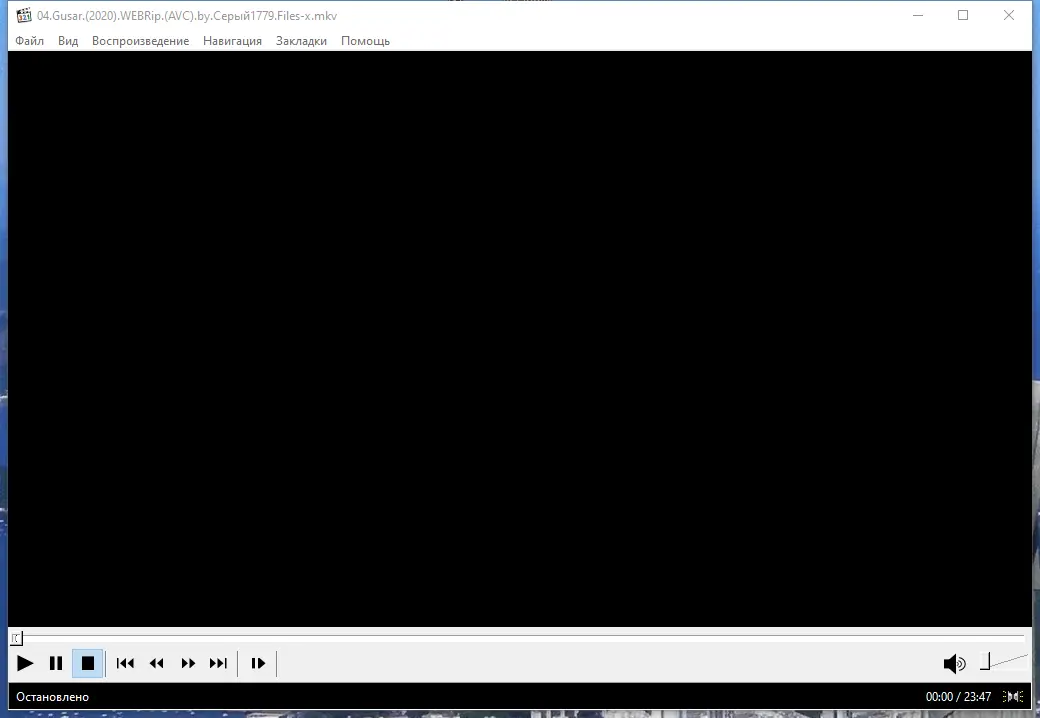Rewind using the double-left-arrow icon

coord(157,663)
